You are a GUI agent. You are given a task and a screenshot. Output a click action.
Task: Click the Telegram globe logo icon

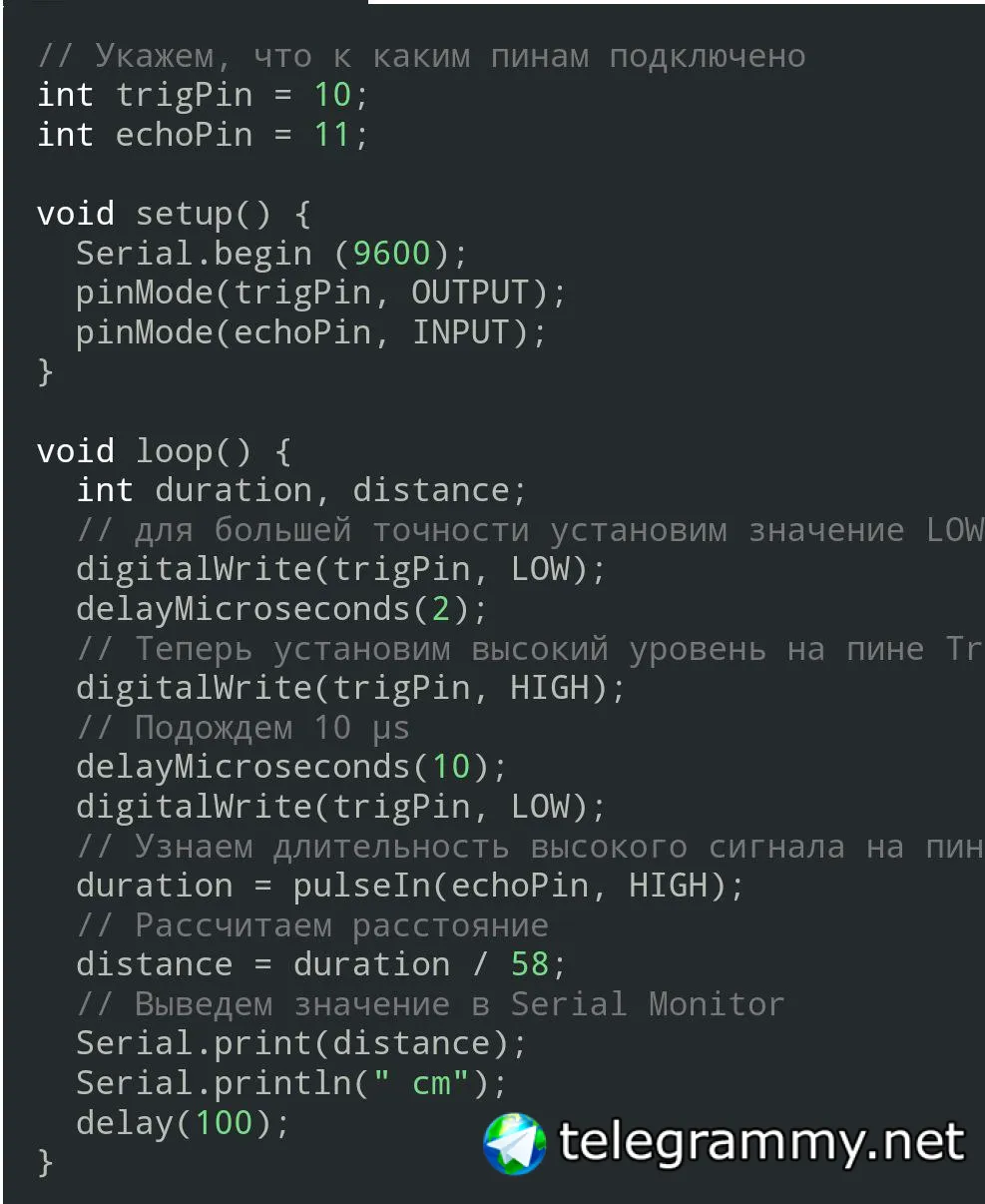(x=515, y=1143)
